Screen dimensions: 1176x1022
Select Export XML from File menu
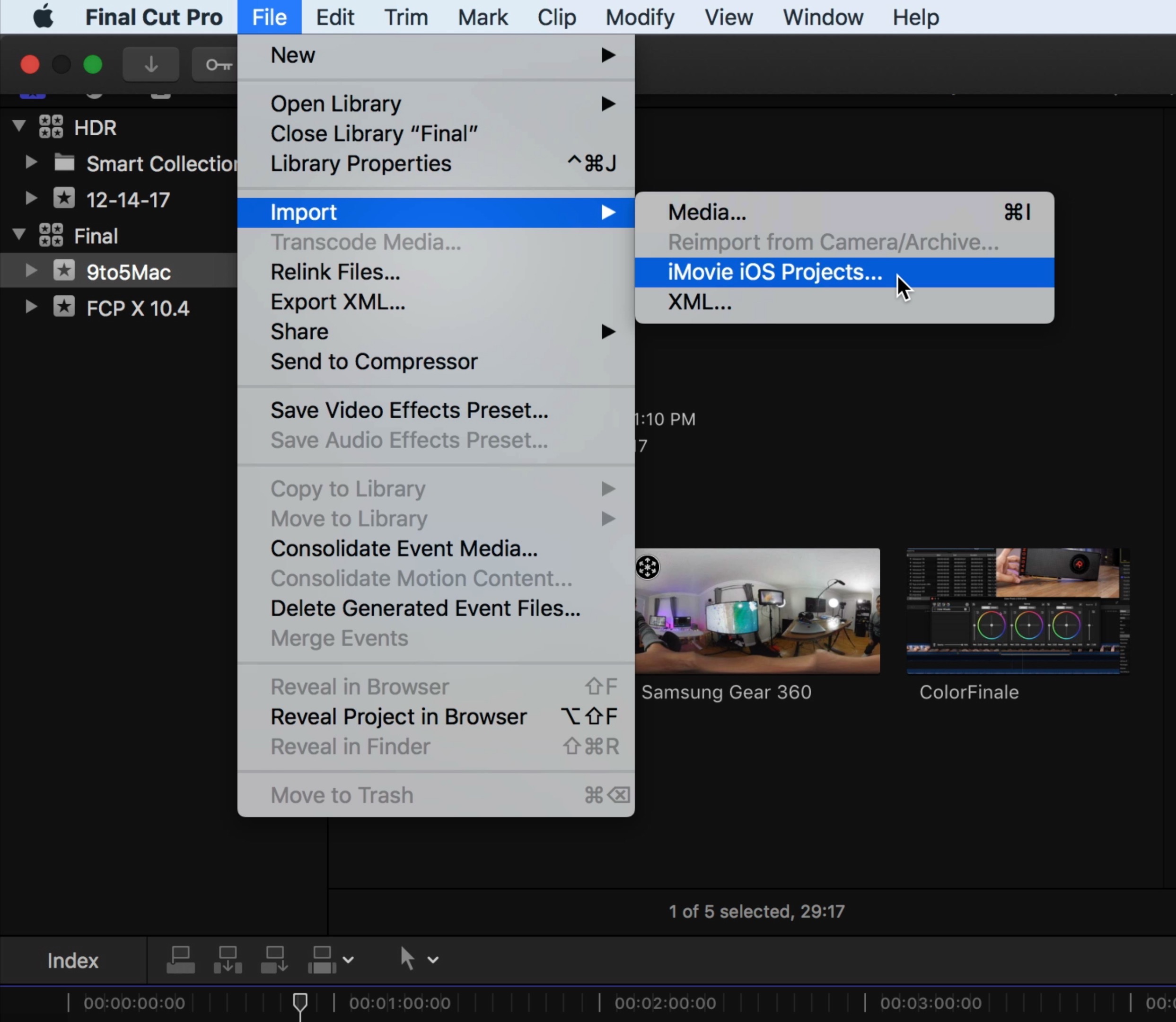(337, 302)
